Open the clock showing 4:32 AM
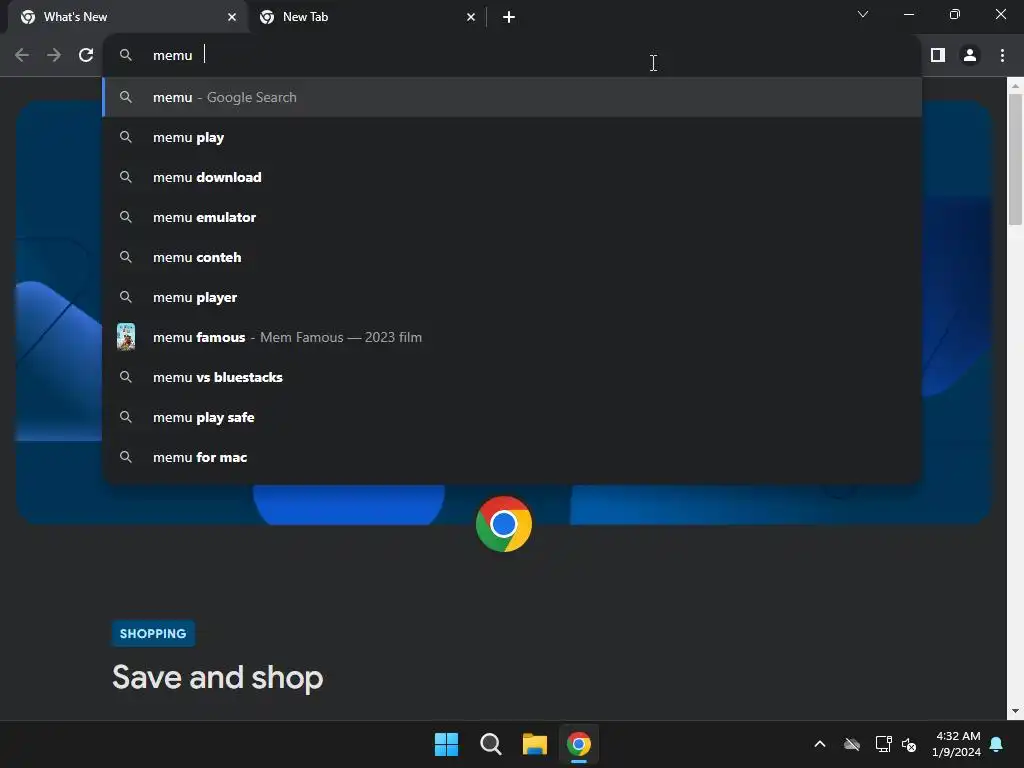1024x768 pixels. (x=957, y=744)
